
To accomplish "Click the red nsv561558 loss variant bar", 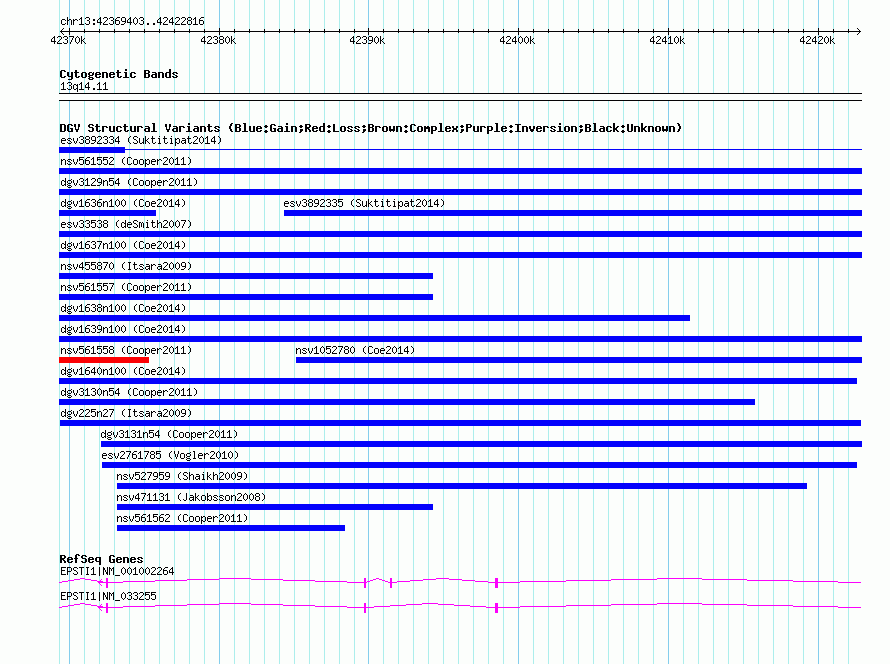I will 104,360.
